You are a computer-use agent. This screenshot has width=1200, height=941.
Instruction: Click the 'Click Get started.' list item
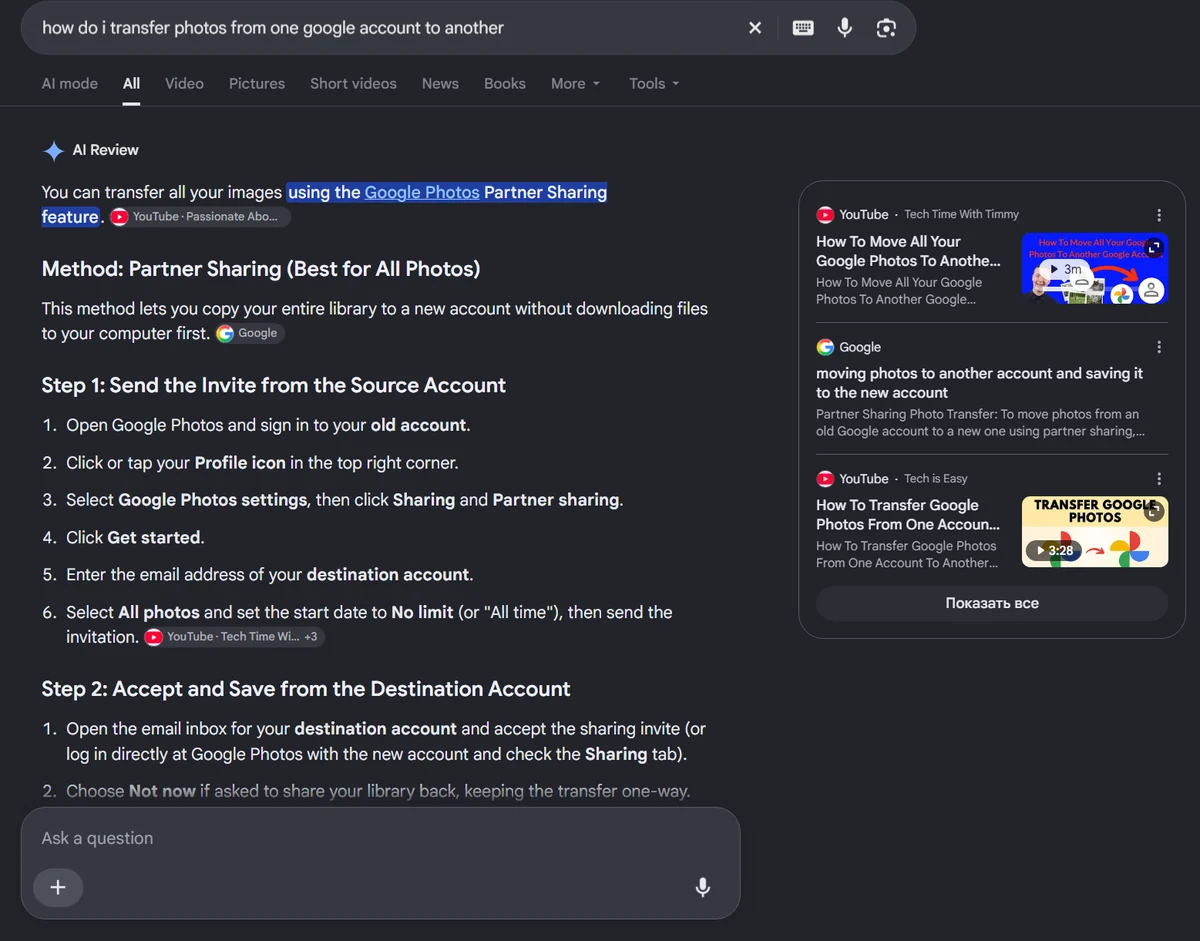(x=135, y=538)
